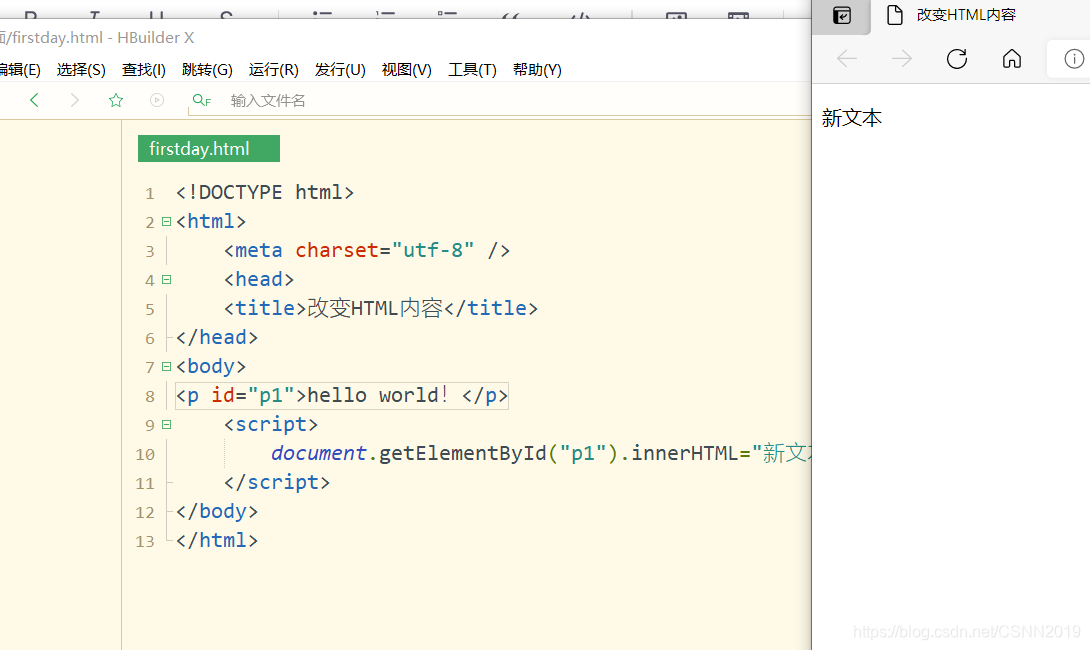Open the 编辑(E) menu
The height and width of the screenshot is (650, 1090).
click(x=20, y=70)
